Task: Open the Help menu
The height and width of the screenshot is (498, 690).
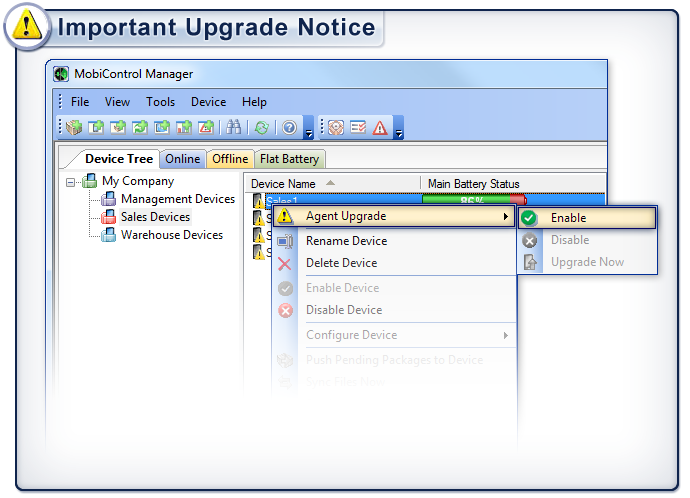Action: [x=254, y=102]
